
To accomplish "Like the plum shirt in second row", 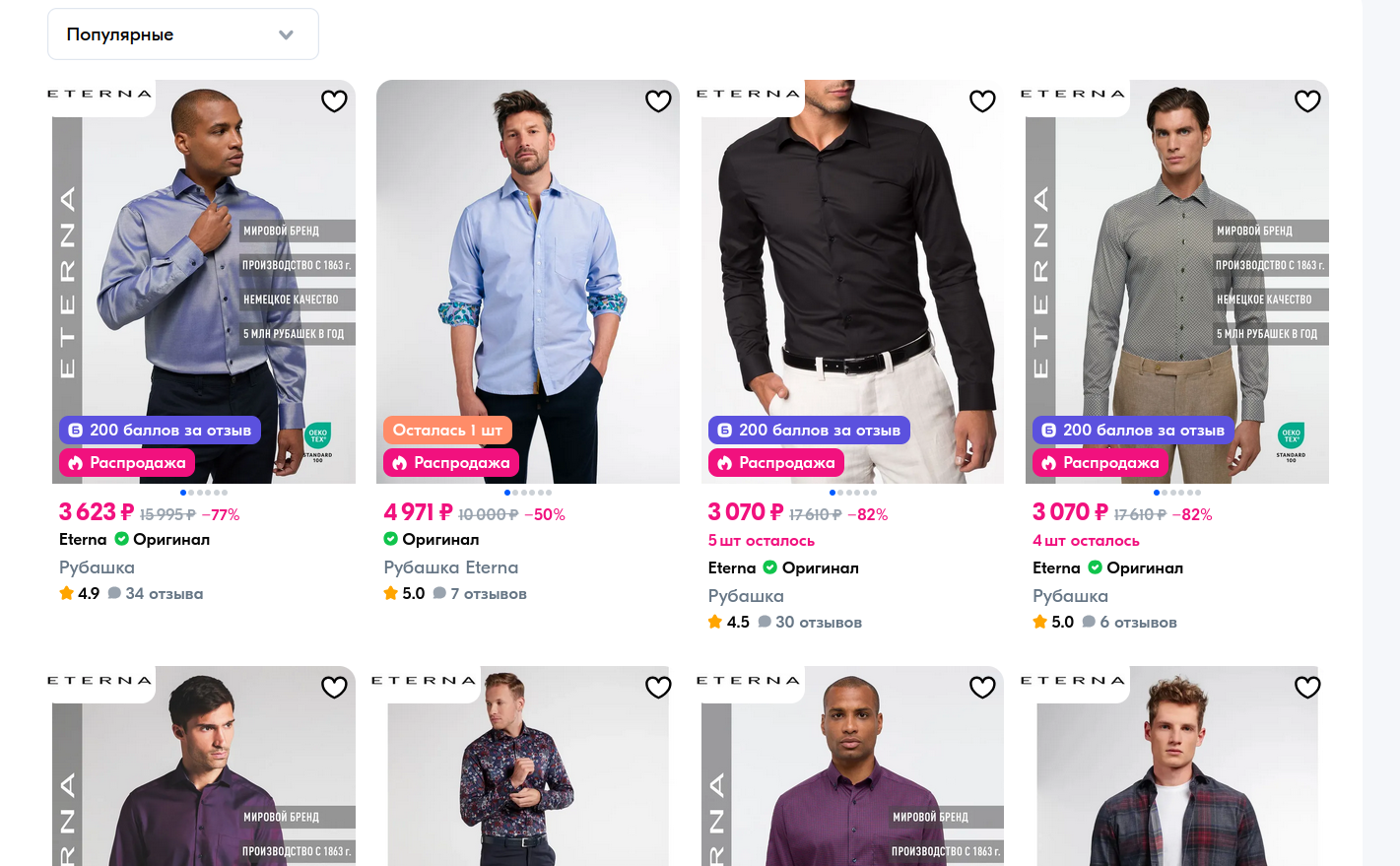I will tap(982, 687).
